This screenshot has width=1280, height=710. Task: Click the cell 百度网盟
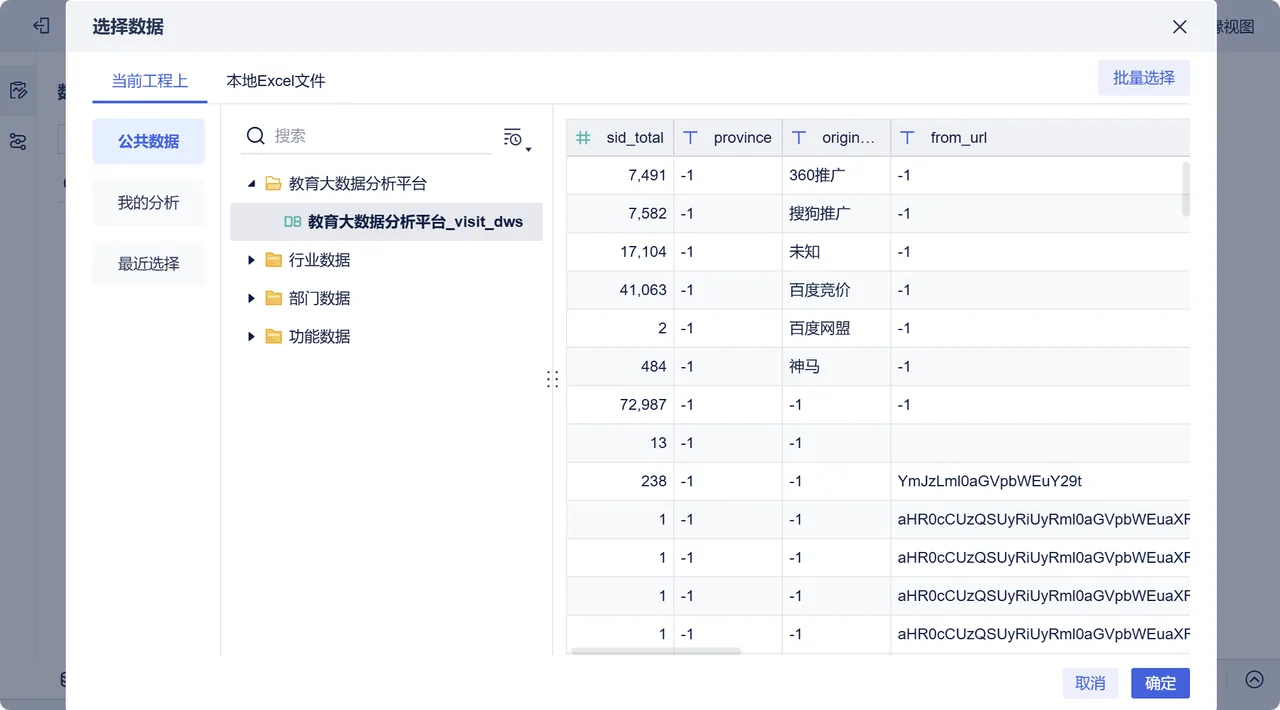click(x=836, y=328)
